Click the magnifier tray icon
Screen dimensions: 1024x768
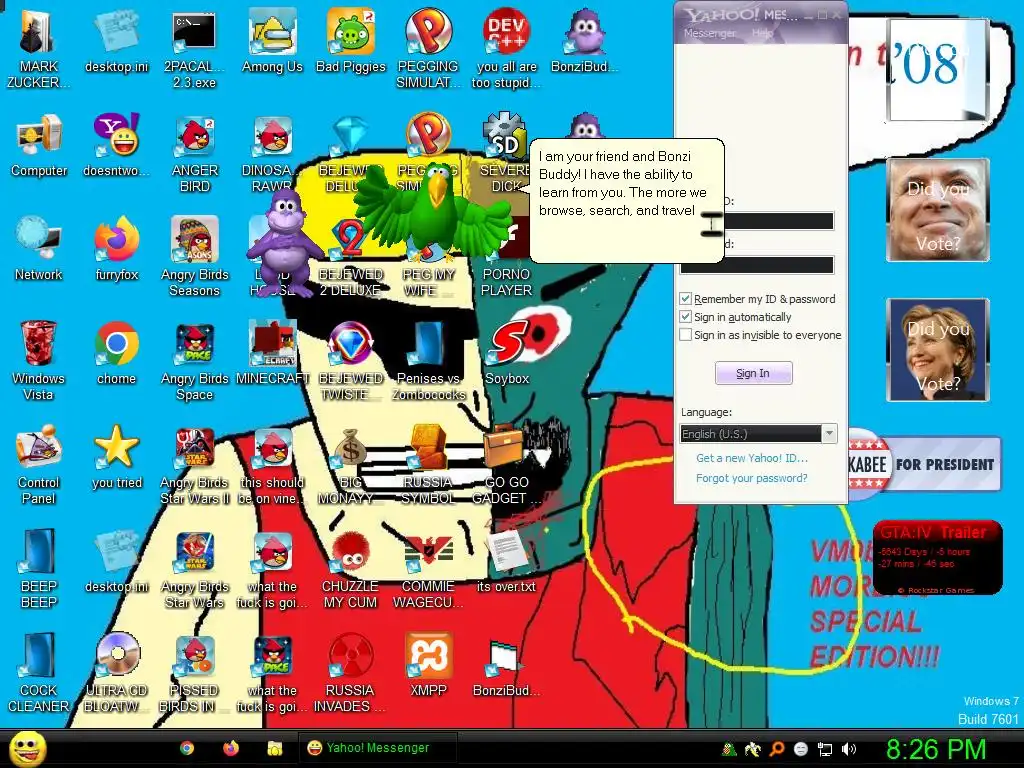click(x=776, y=749)
